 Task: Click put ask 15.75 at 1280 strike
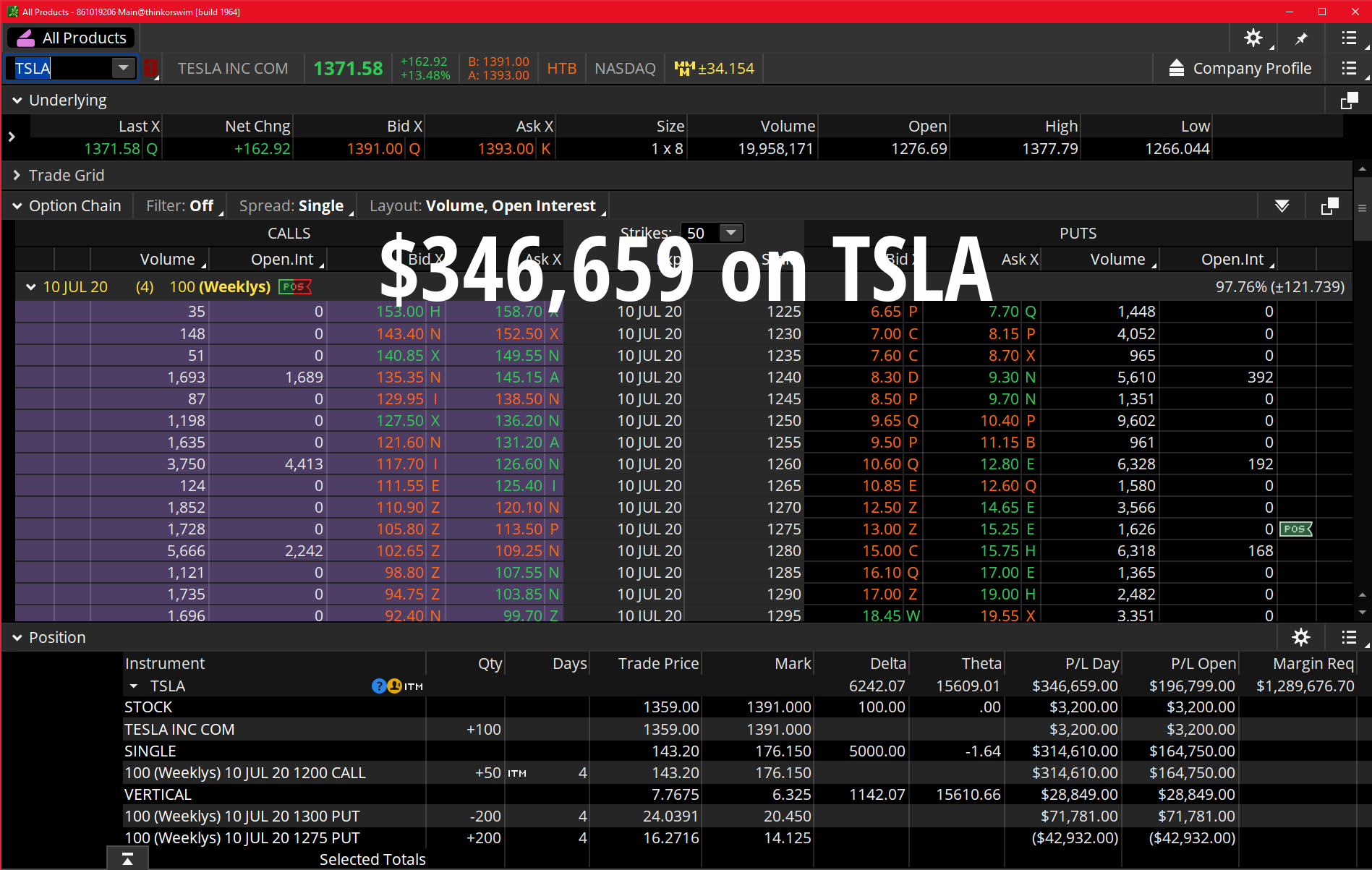coord(1000,551)
